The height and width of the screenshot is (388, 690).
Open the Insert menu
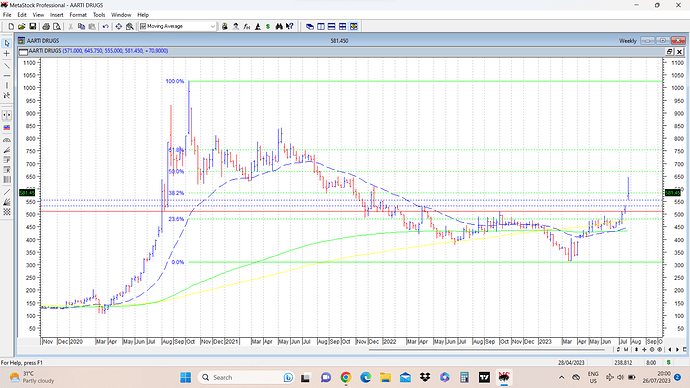pyautogui.click(x=57, y=15)
